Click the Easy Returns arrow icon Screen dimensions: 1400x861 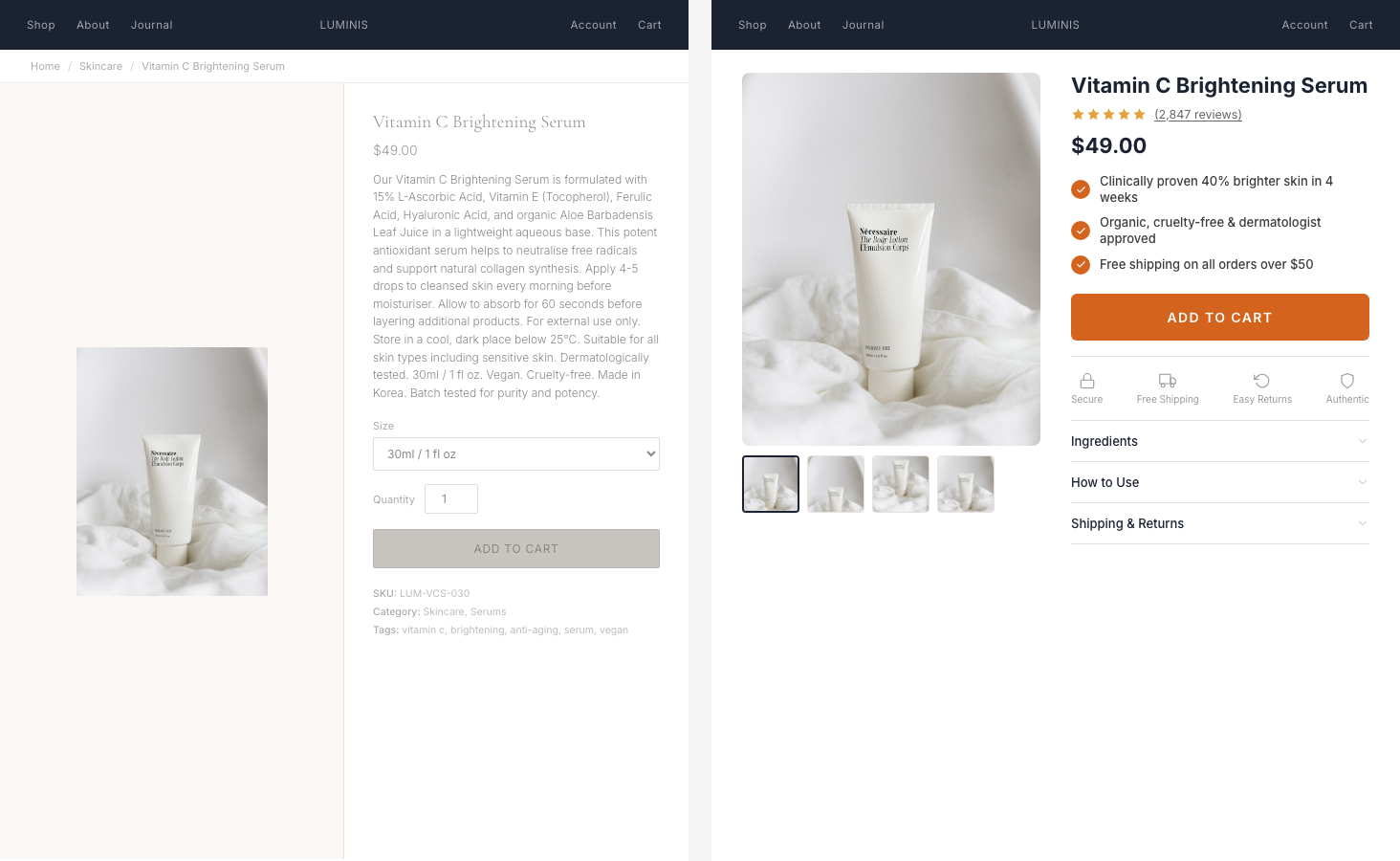click(1262, 380)
